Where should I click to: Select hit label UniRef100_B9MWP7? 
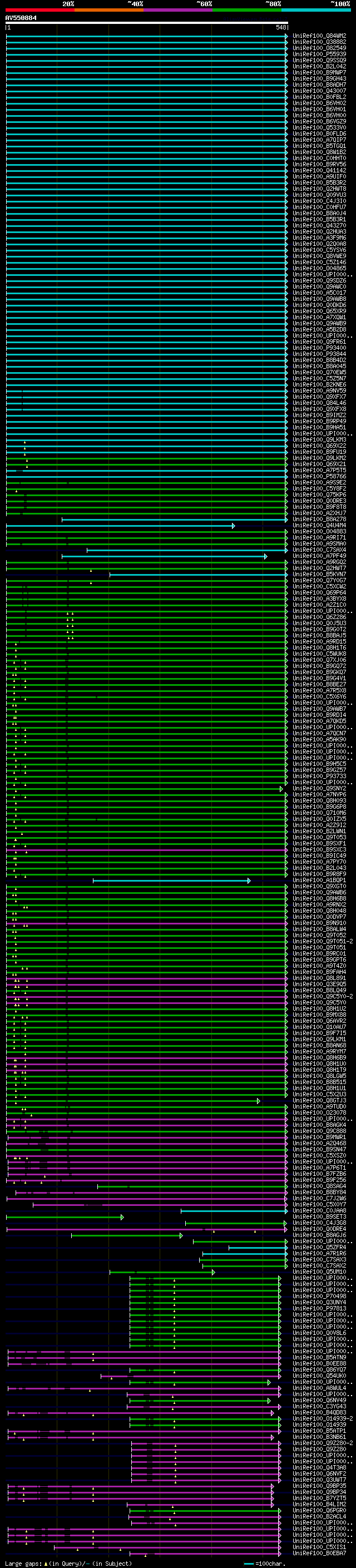click(x=319, y=72)
